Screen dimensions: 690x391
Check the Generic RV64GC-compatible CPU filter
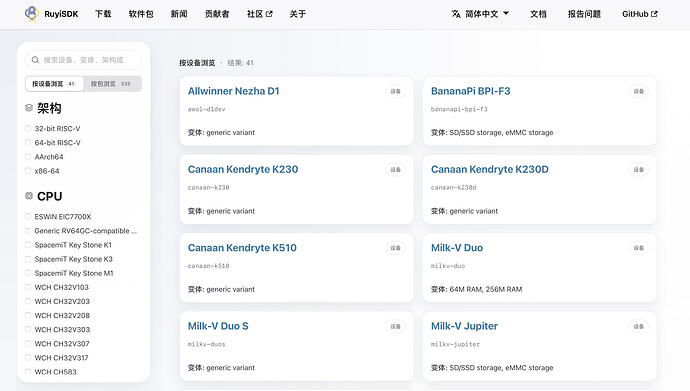(x=28, y=230)
